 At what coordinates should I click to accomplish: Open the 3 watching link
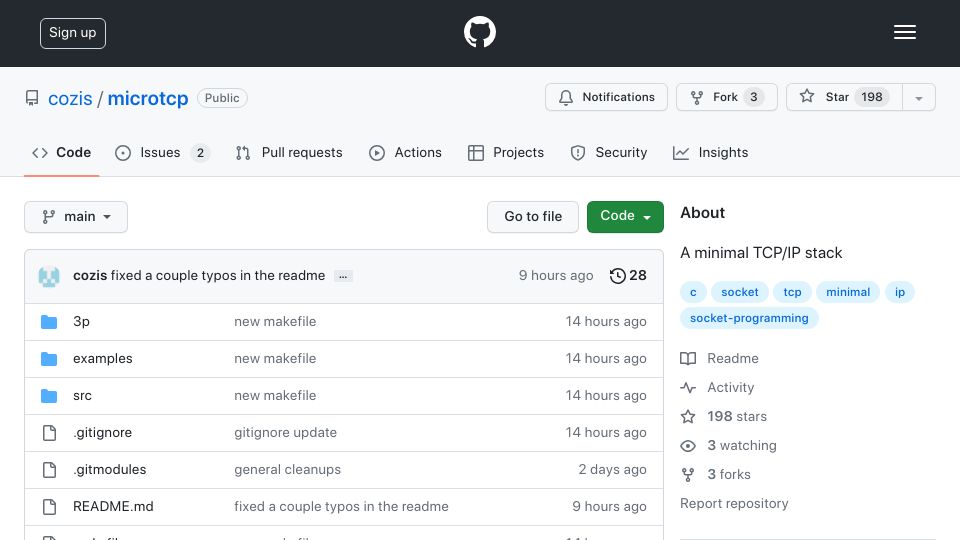tap(741, 445)
